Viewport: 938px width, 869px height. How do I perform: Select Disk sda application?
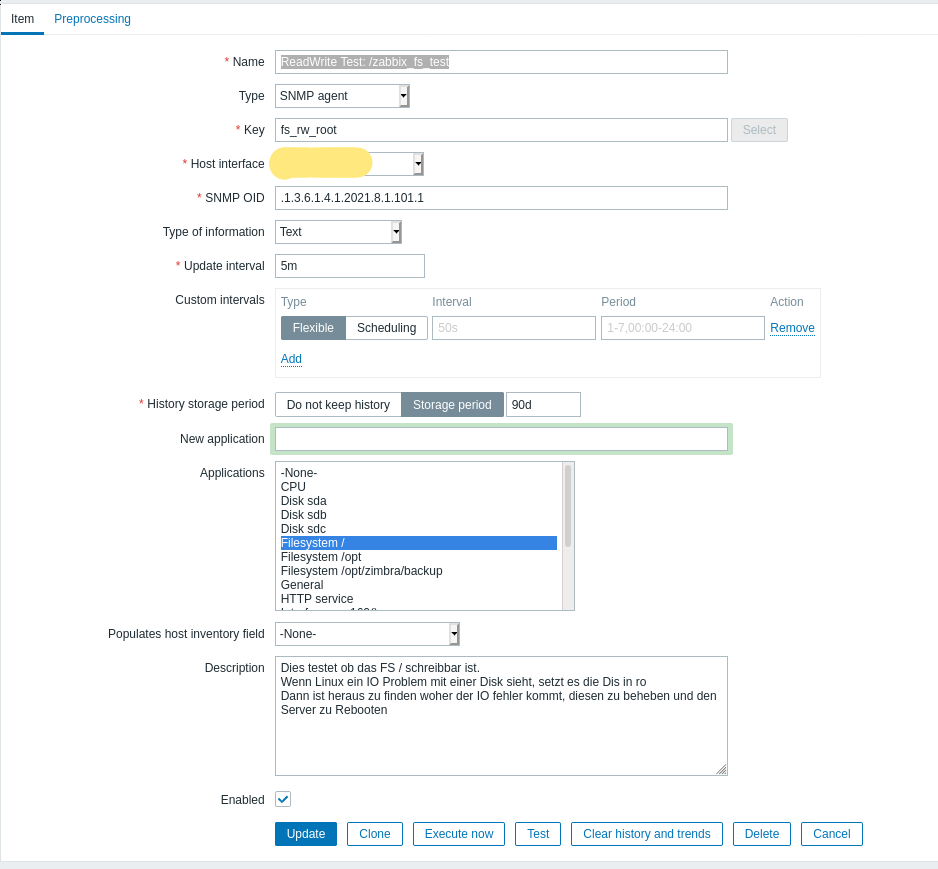click(x=419, y=501)
